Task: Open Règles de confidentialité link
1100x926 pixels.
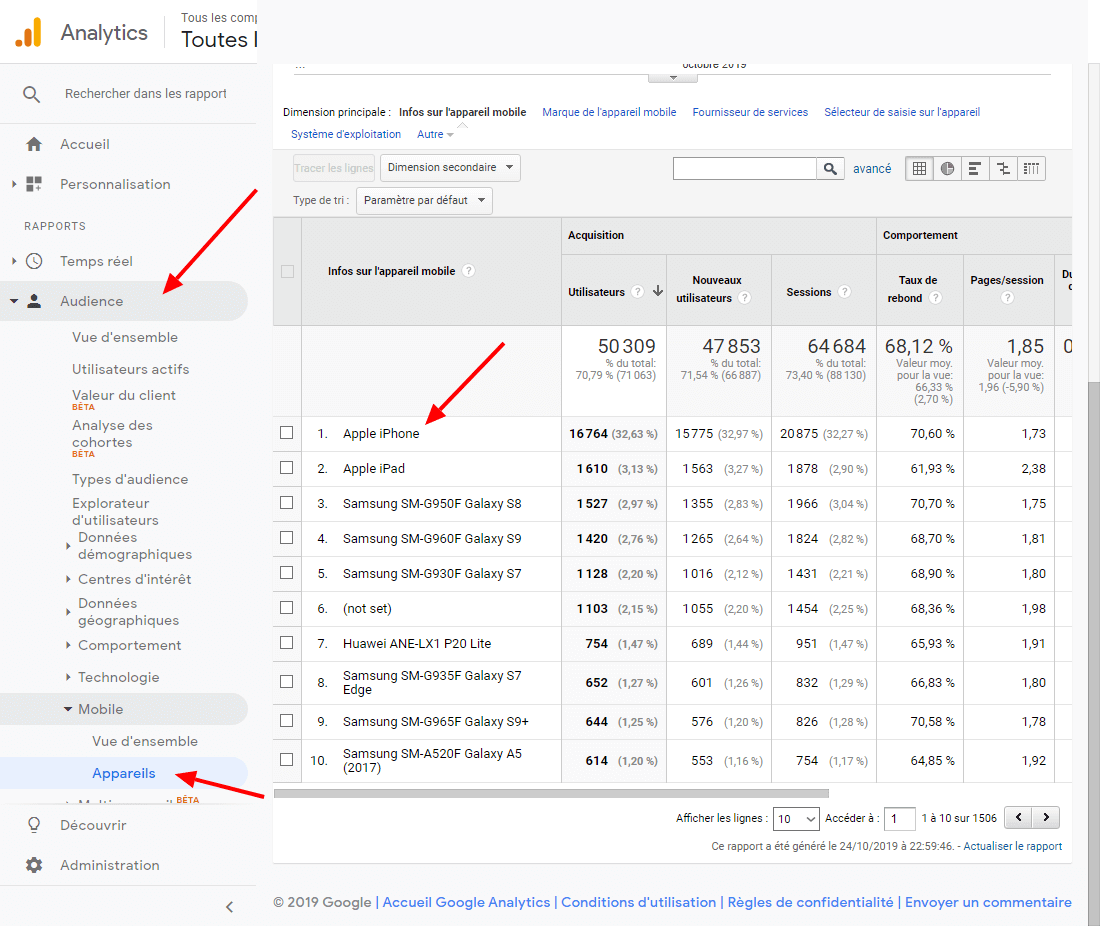Action: 810,902
